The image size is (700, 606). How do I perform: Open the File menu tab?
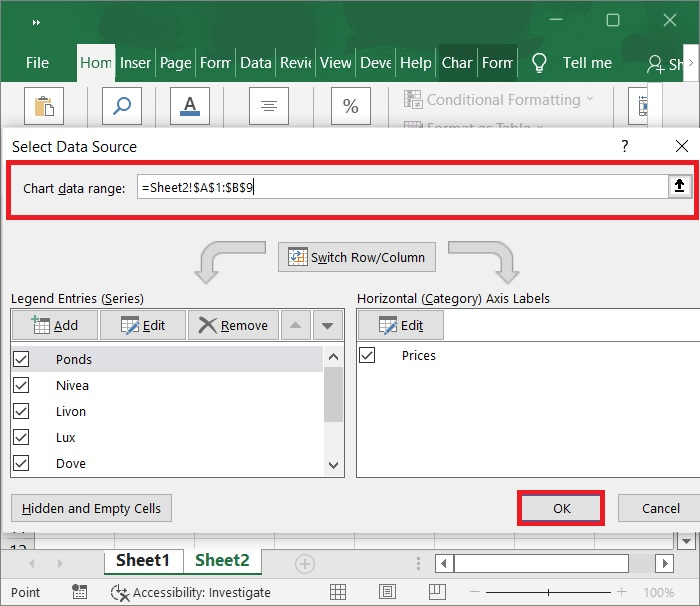(37, 62)
